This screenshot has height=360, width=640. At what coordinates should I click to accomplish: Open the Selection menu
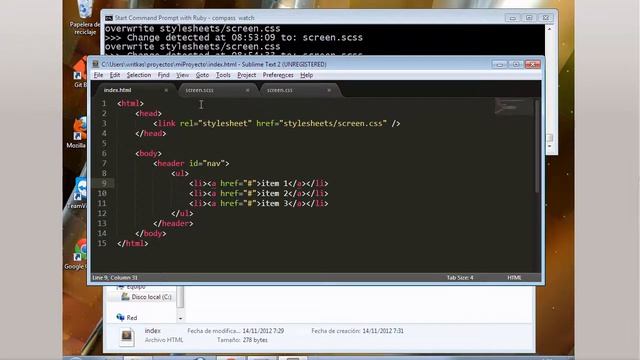point(139,75)
